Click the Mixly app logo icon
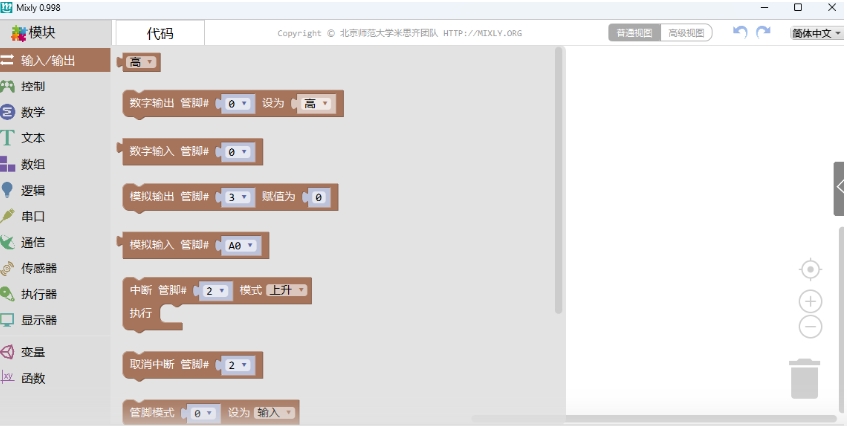 pyautogui.click(x=6, y=8)
